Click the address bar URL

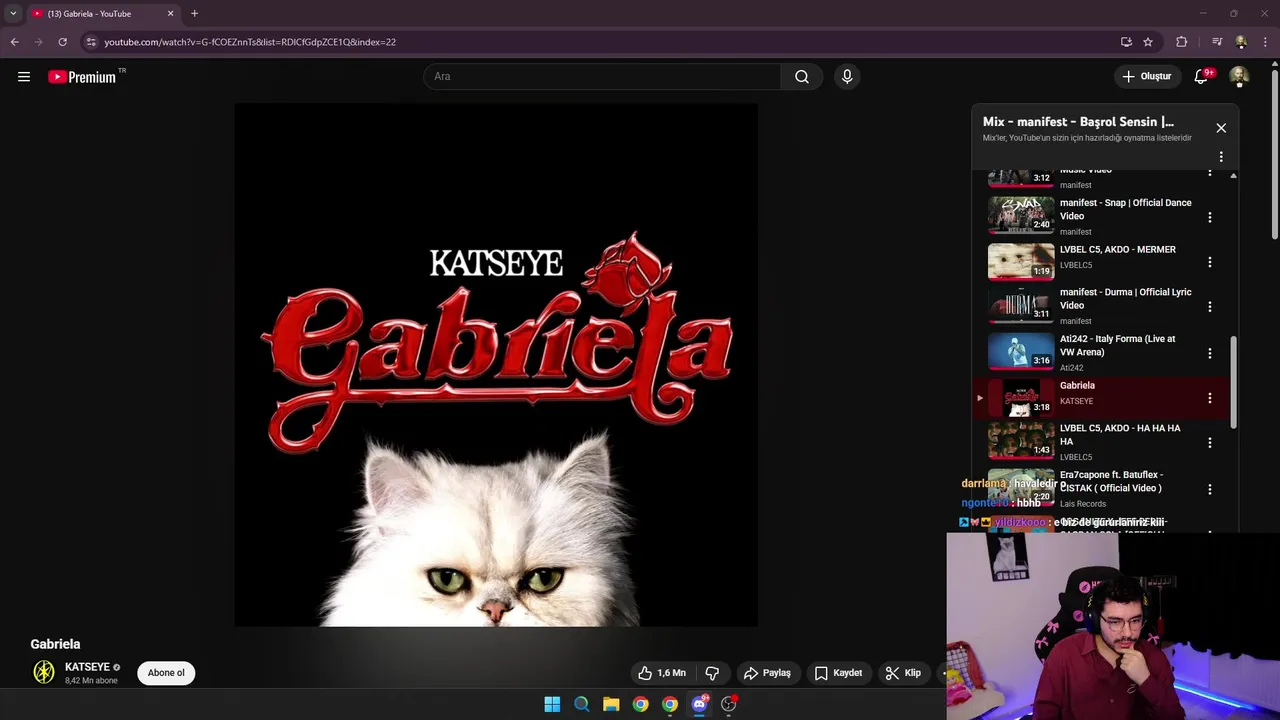[x=250, y=42]
